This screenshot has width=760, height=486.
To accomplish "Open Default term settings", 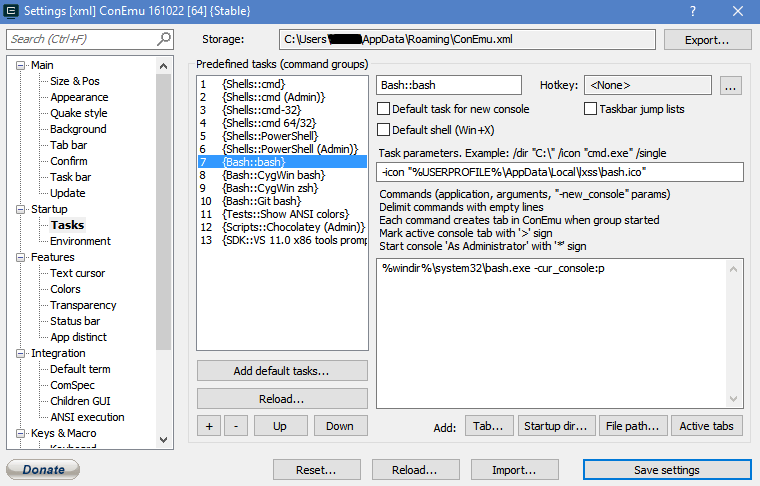I will tap(80, 369).
